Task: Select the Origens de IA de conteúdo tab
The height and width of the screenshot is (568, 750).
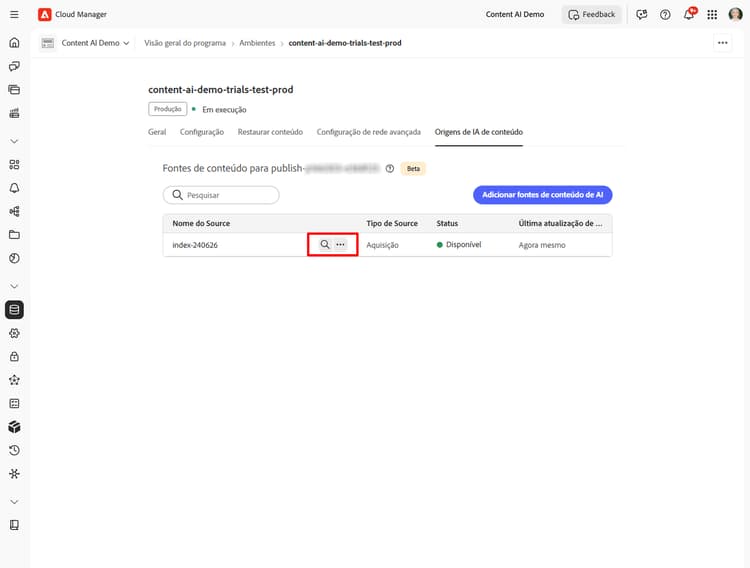Action: pyautogui.click(x=479, y=132)
